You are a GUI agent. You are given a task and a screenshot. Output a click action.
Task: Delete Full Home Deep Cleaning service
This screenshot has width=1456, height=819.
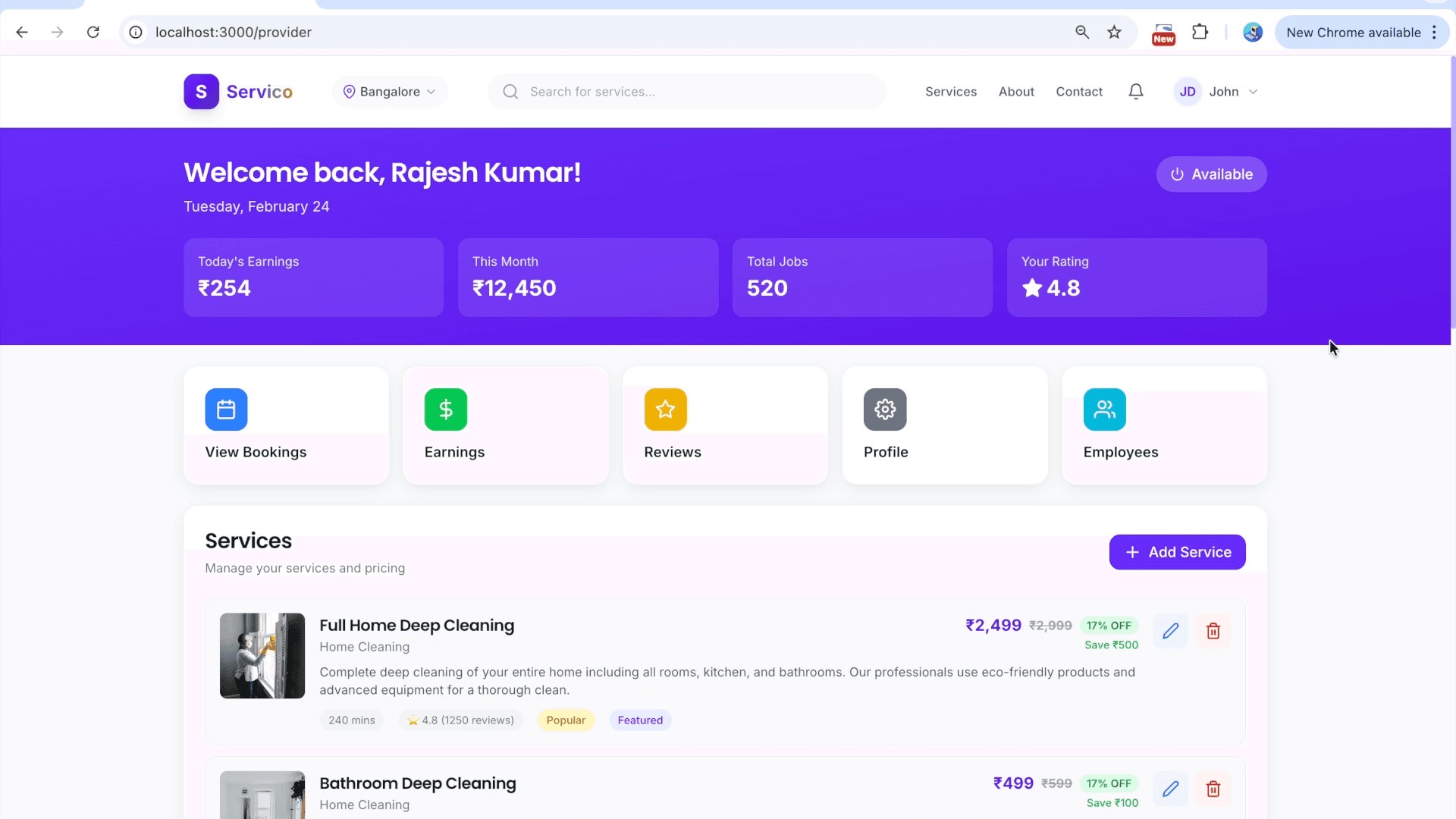tap(1213, 631)
